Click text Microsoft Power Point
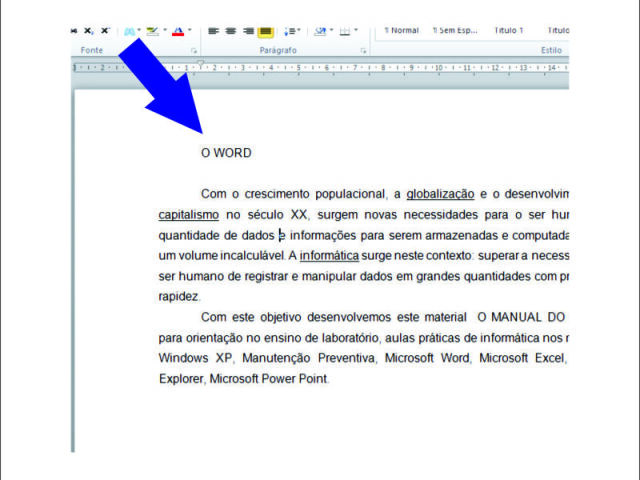Viewport: 640px width, 480px height. click(269, 379)
